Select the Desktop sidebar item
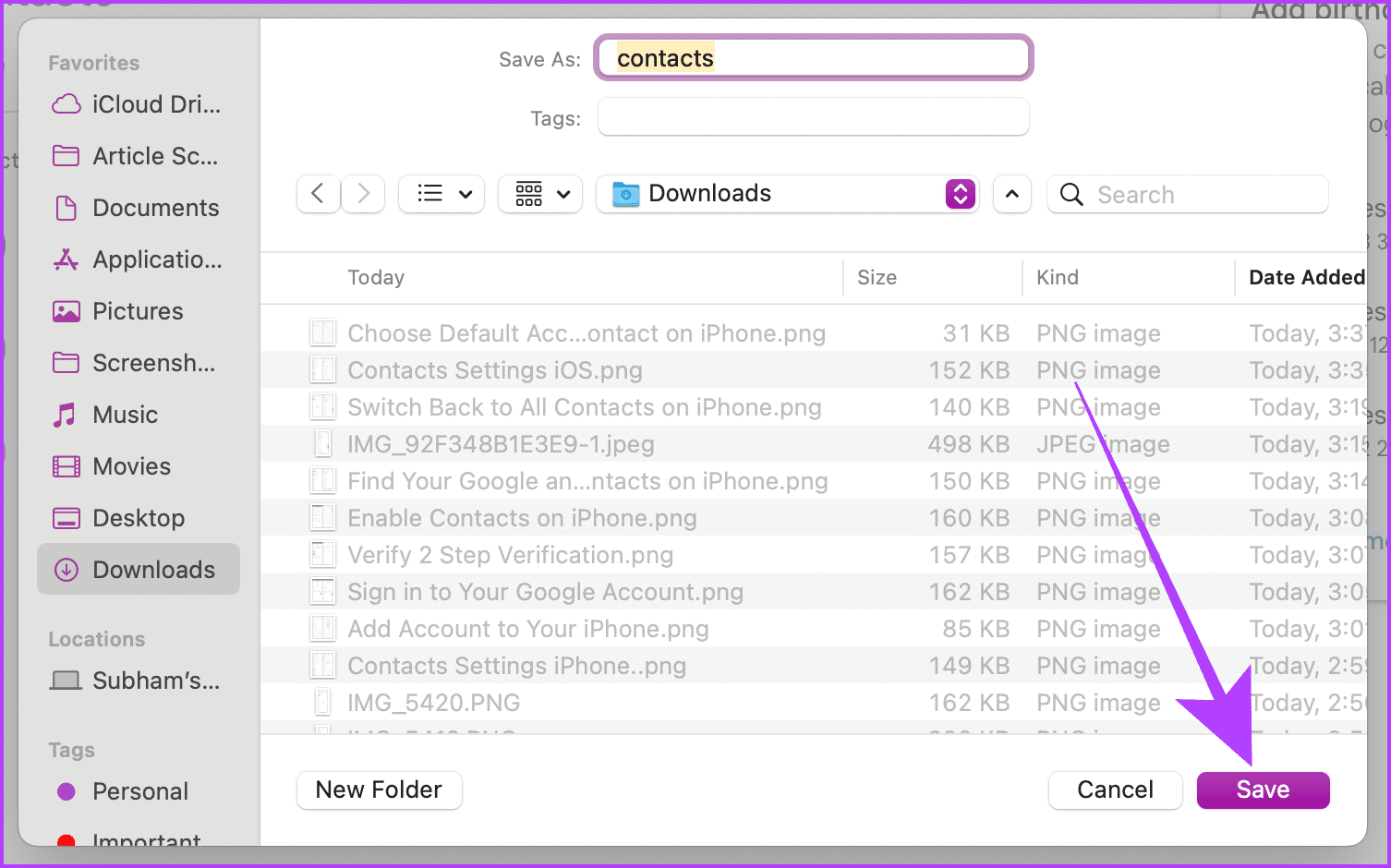 pos(139,518)
